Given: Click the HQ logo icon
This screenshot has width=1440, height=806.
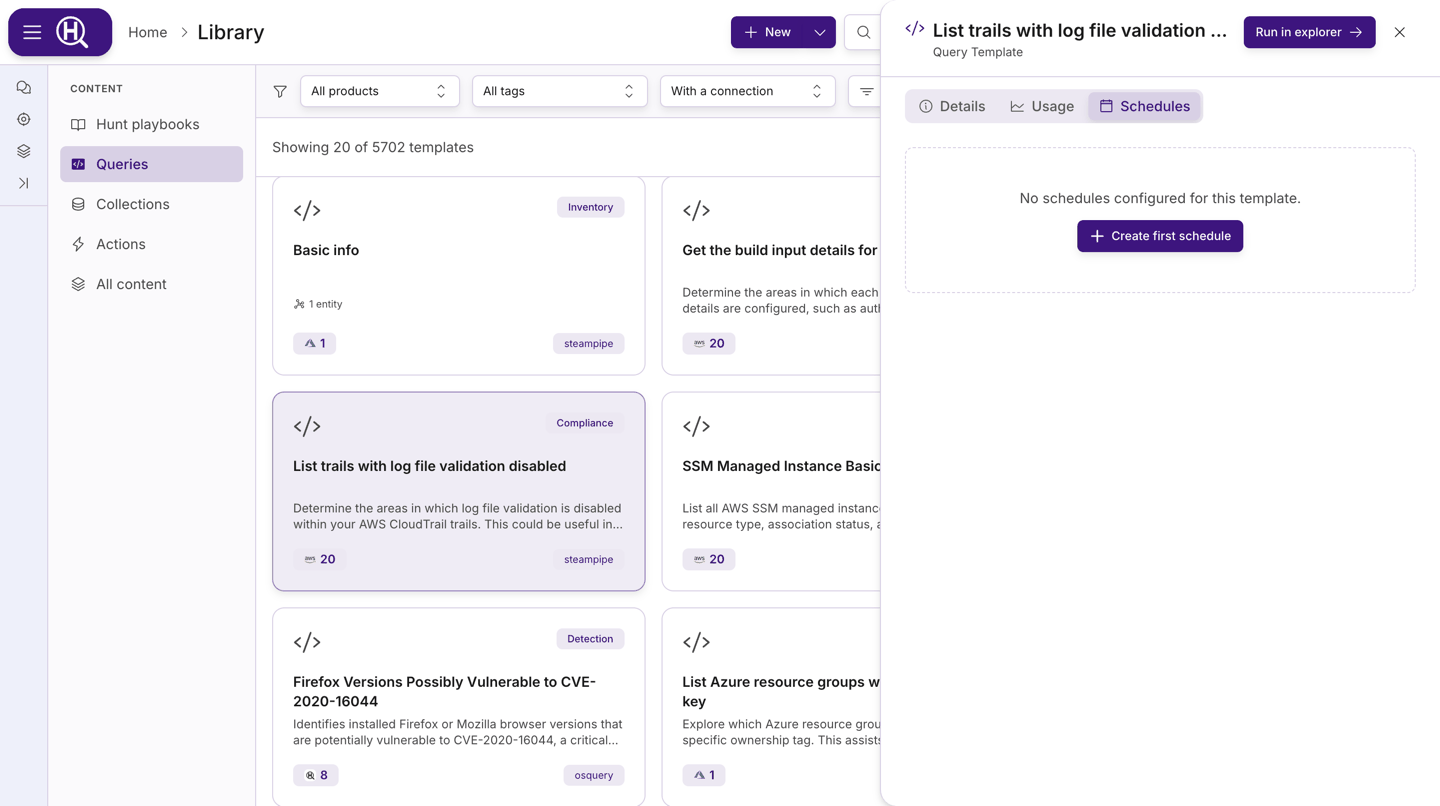Looking at the screenshot, I should (x=73, y=32).
